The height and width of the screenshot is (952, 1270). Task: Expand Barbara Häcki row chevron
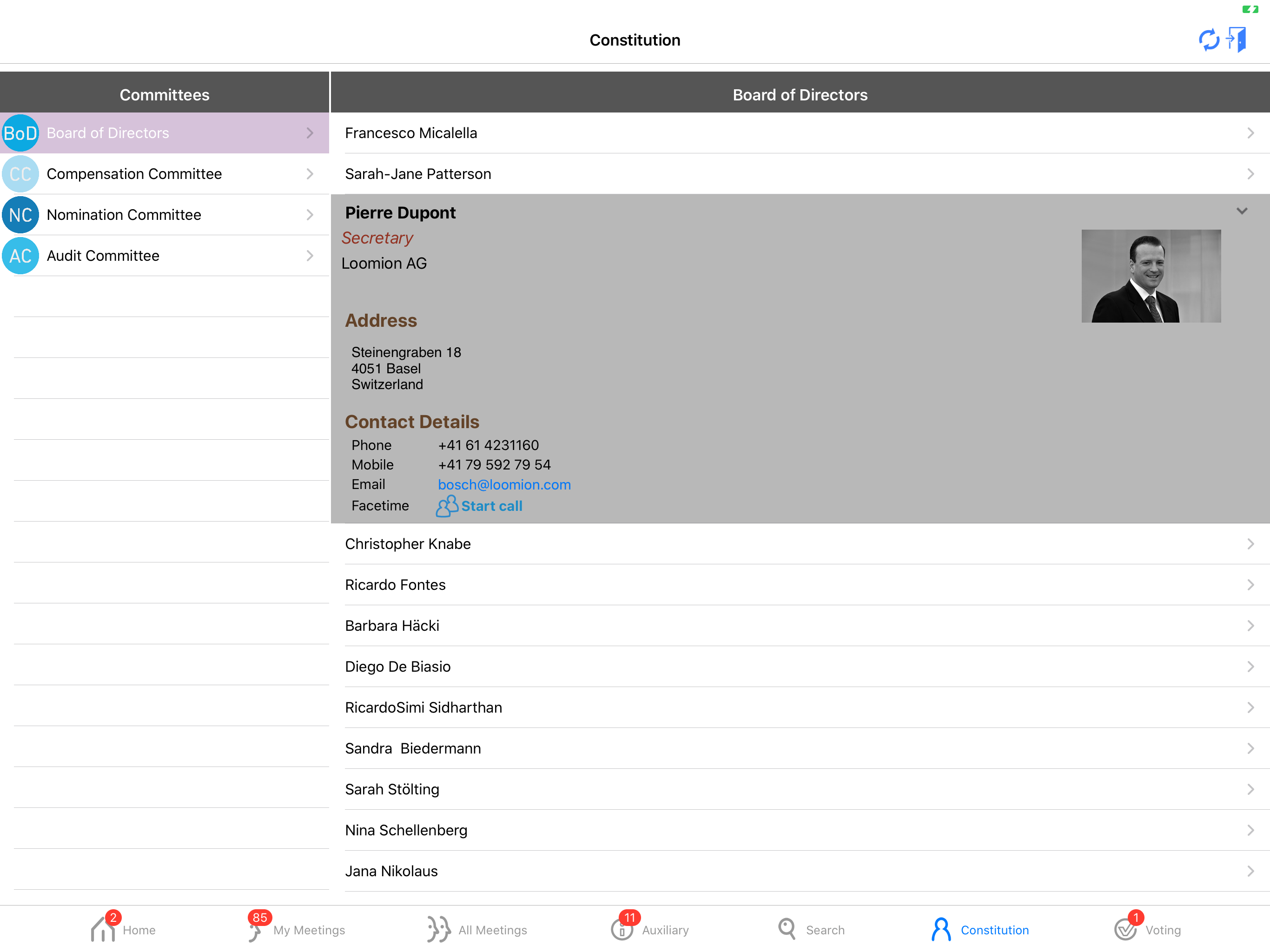(1250, 626)
